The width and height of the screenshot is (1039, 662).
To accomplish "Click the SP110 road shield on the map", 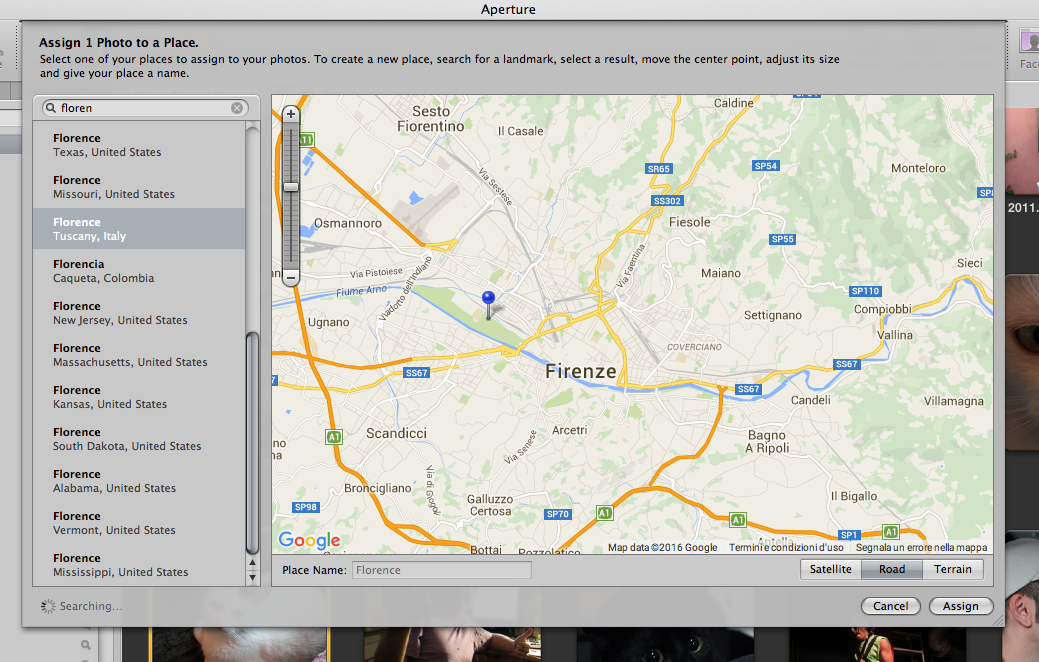I will pos(865,291).
